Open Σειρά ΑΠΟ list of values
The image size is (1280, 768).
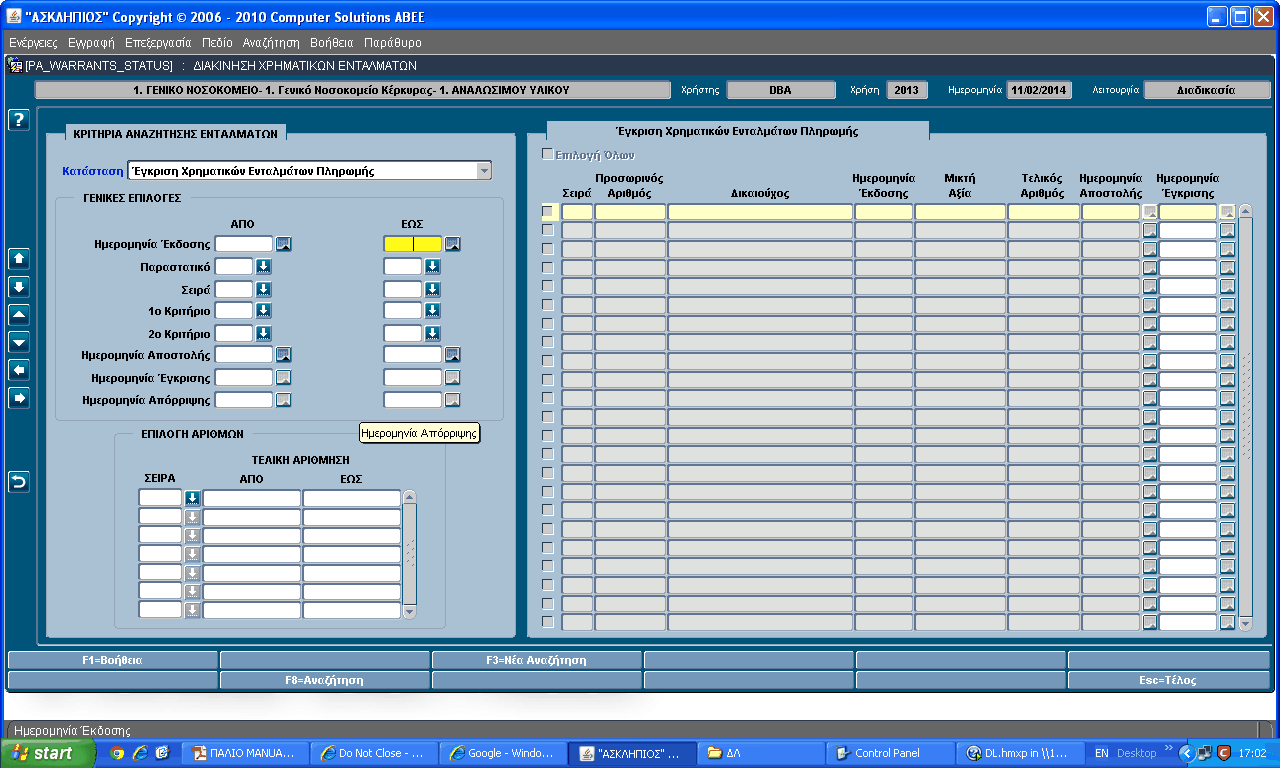coord(263,289)
